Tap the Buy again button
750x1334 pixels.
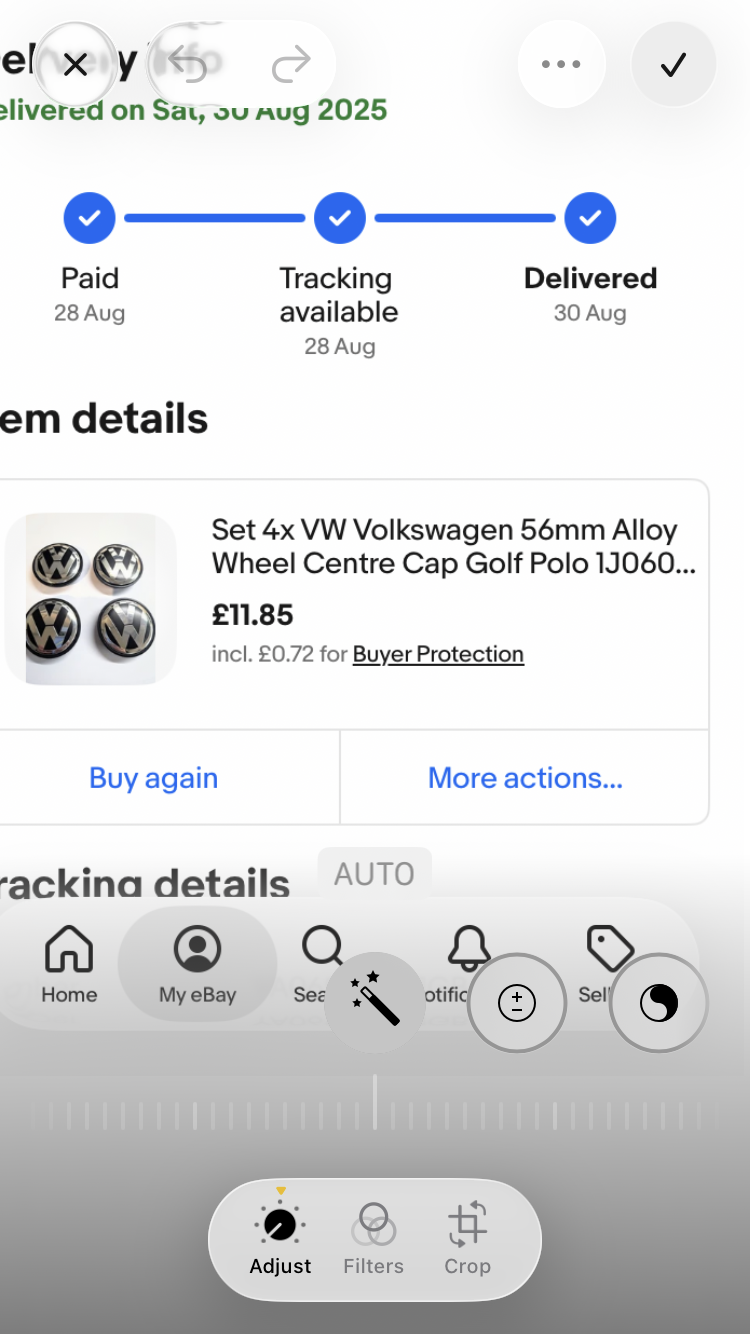pyautogui.click(x=153, y=778)
